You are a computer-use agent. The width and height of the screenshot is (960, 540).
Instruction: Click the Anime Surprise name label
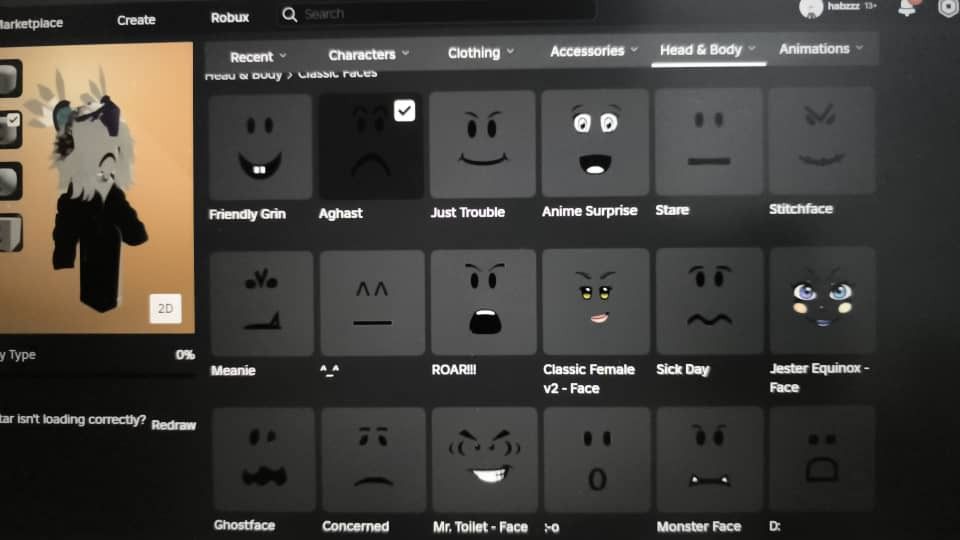click(590, 211)
